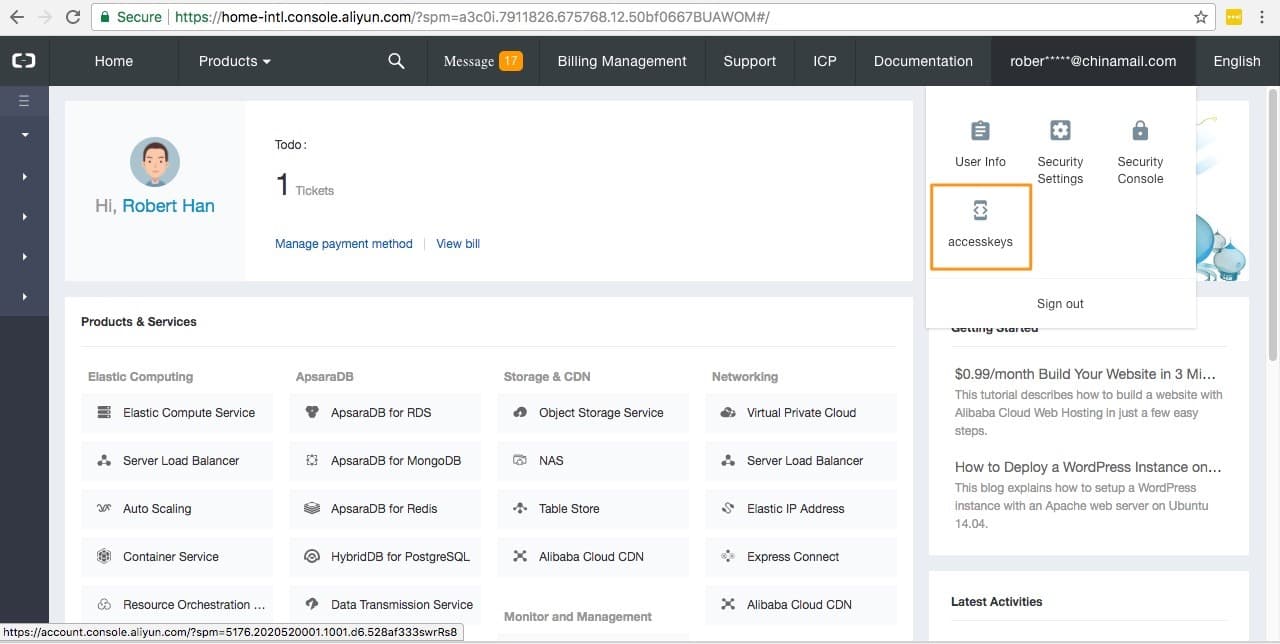Viewport: 1280px width, 644px height.
Task: Click the Object Storage Service icon
Action: (520, 412)
